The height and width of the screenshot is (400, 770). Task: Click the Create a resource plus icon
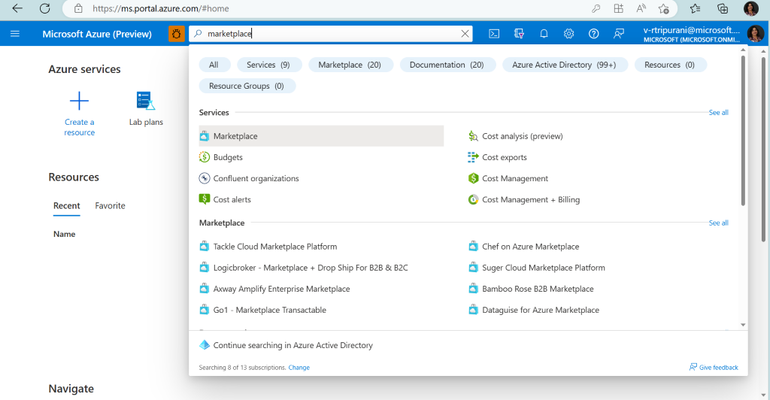[79, 101]
